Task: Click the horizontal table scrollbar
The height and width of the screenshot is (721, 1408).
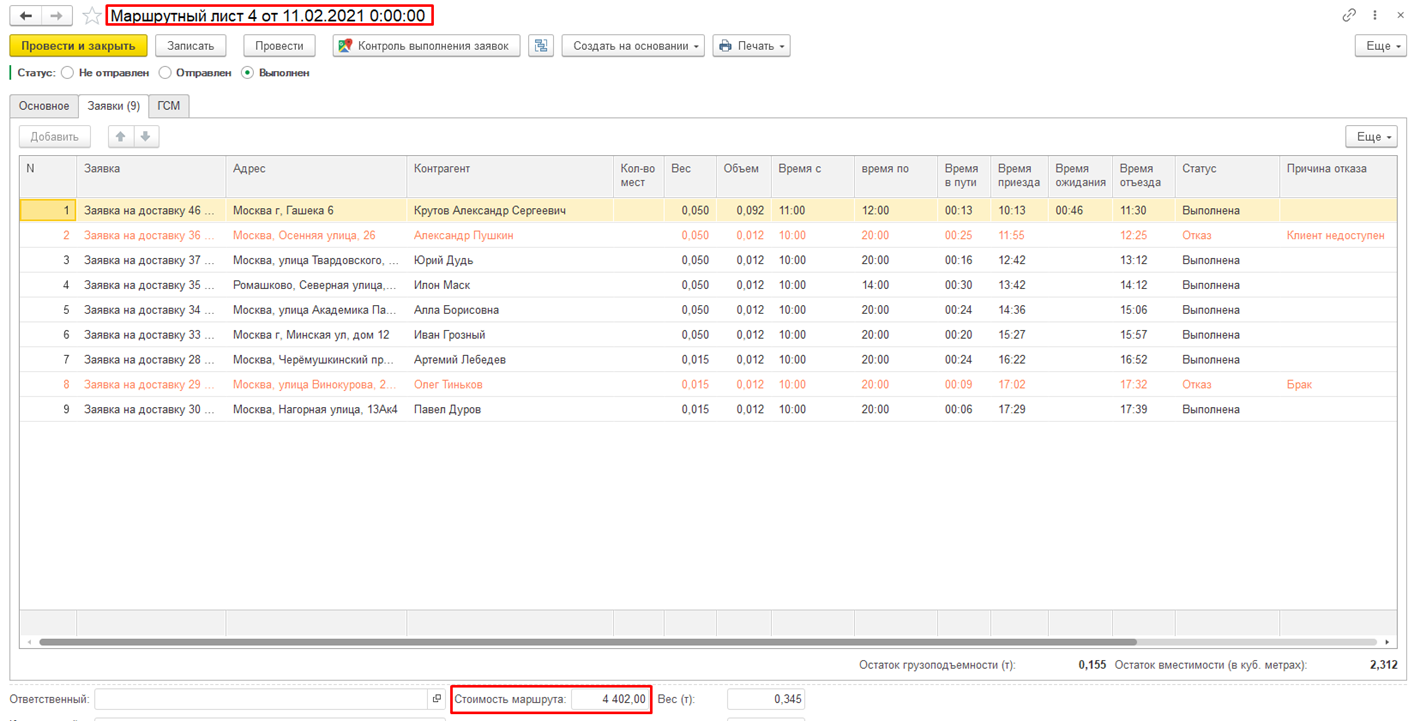Action: (588, 642)
